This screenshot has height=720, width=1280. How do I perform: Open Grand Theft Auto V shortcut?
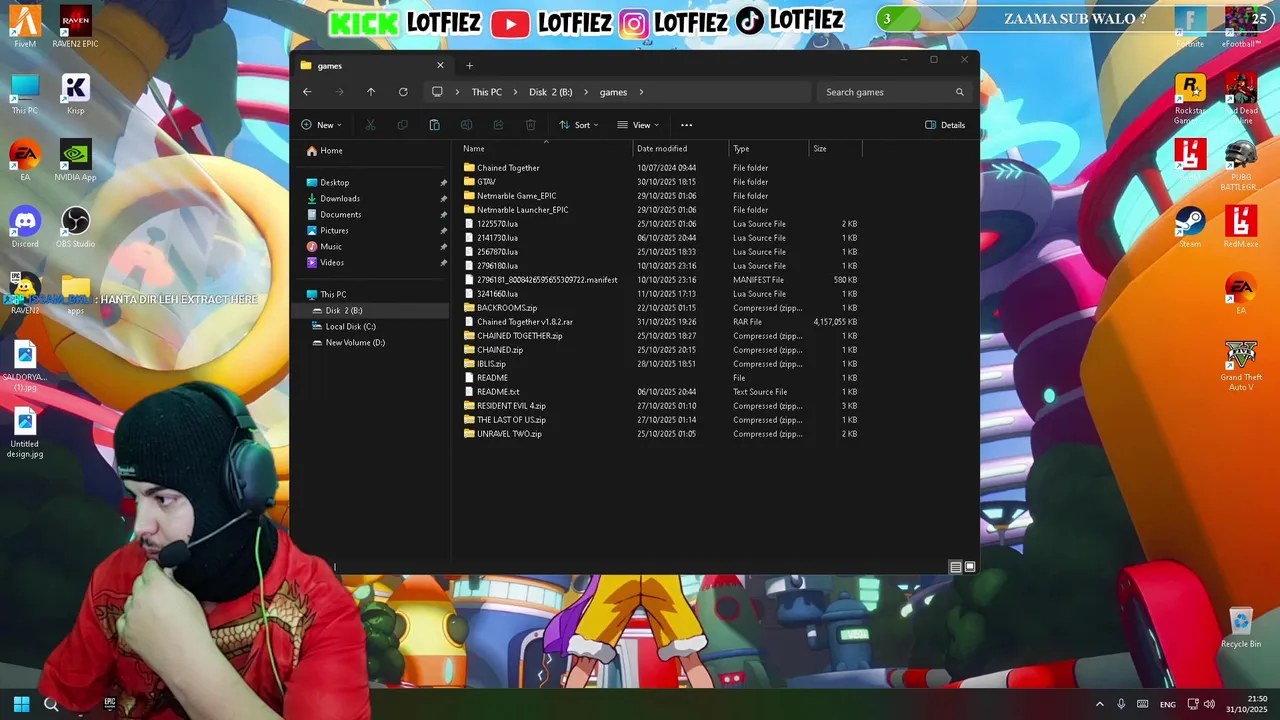pyautogui.click(x=1241, y=366)
